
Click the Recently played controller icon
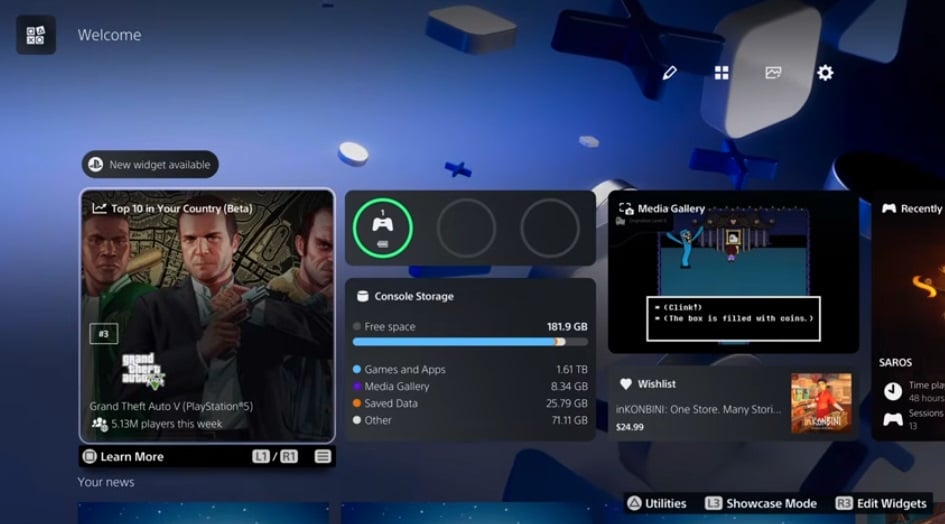click(x=889, y=209)
